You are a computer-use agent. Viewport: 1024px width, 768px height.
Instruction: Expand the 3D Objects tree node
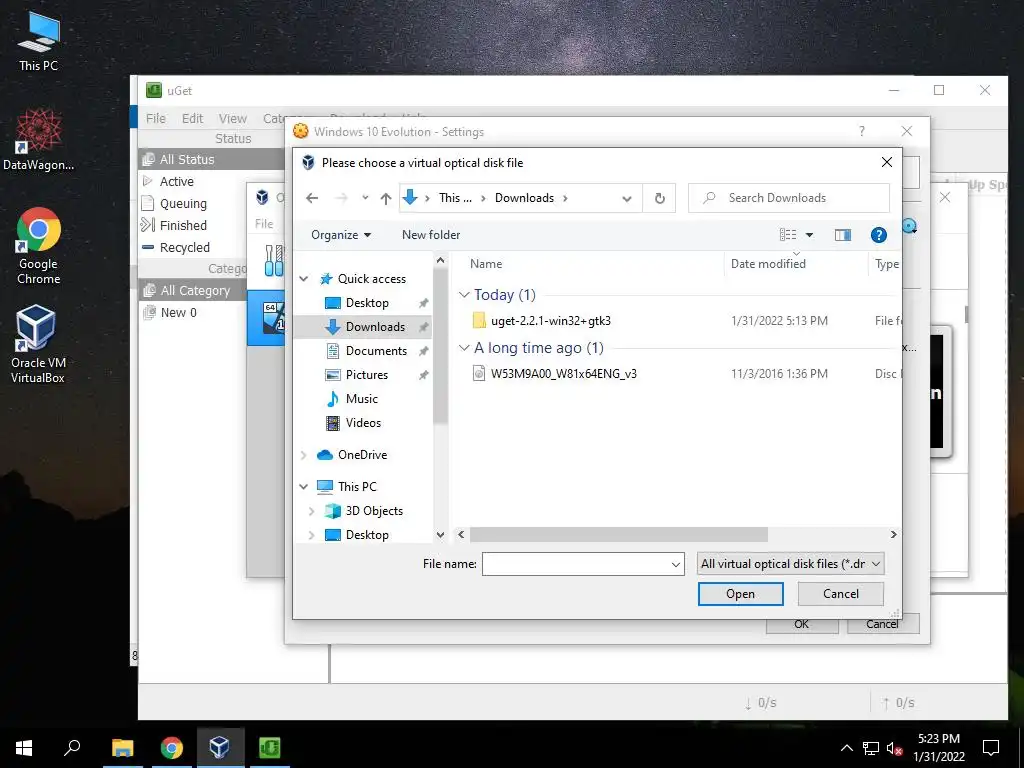tap(312, 511)
